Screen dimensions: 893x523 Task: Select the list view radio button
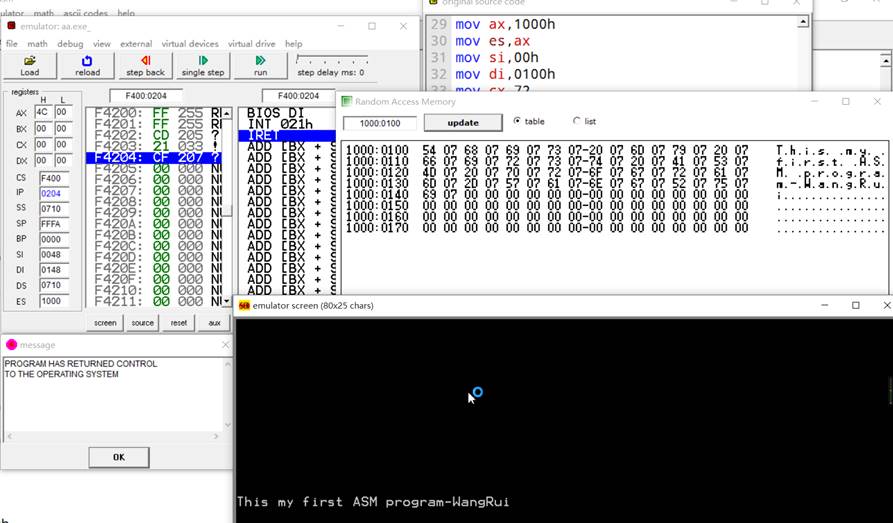coord(577,121)
